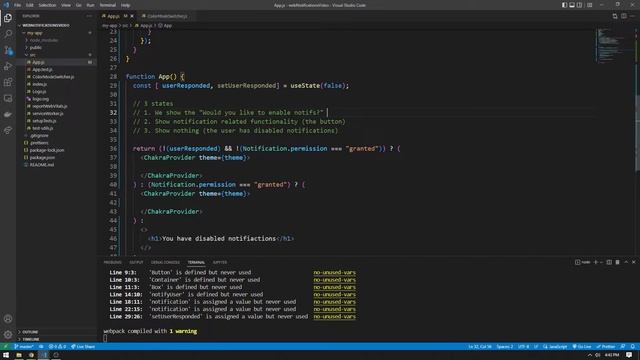Open the Docker view in activity bar
The width and height of the screenshot is (640, 360).
[x=8, y=115]
